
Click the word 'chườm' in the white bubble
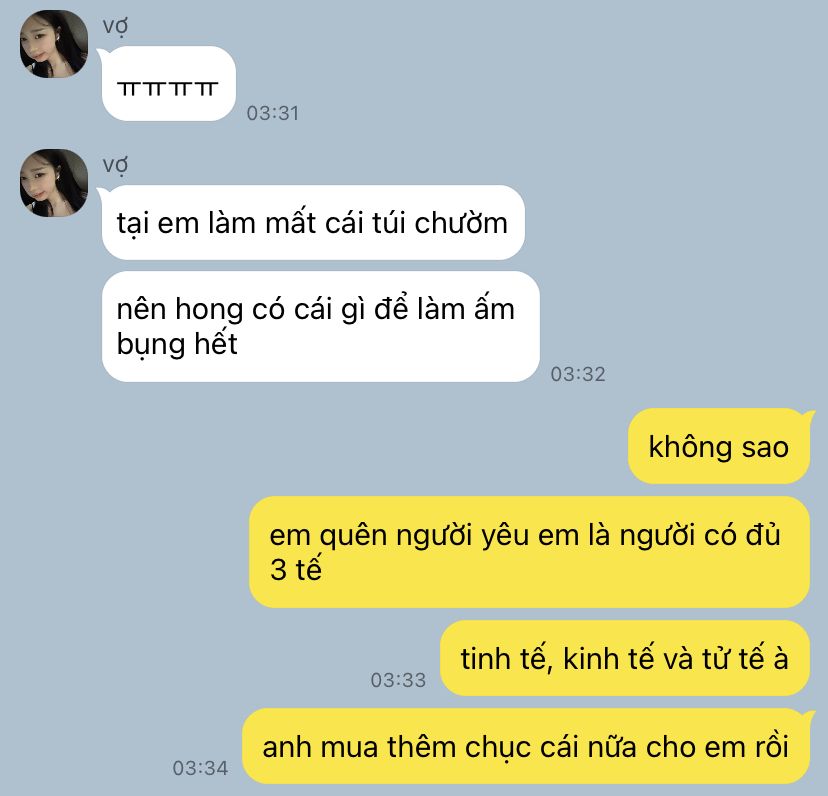point(460,222)
